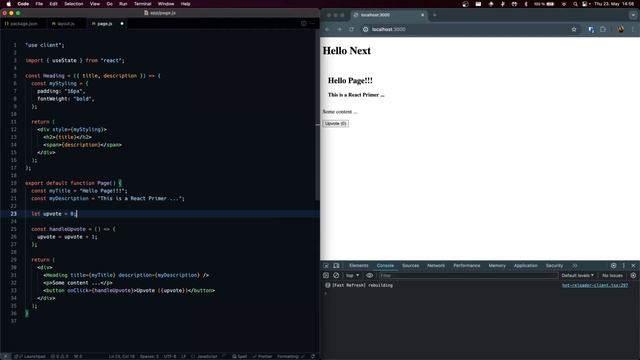Click the console Filter input field
The height and width of the screenshot is (360, 640).
pyautogui.click(x=468, y=276)
